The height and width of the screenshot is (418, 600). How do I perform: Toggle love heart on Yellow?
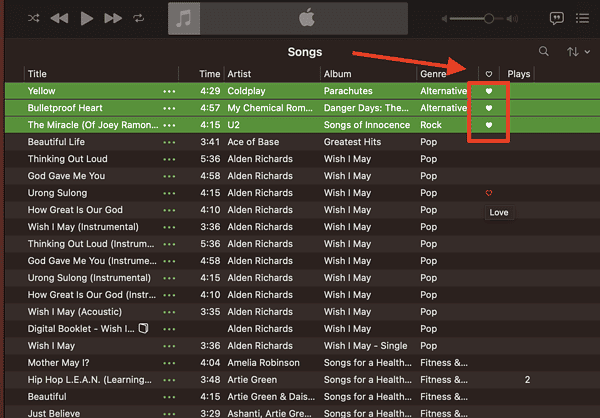(x=489, y=91)
